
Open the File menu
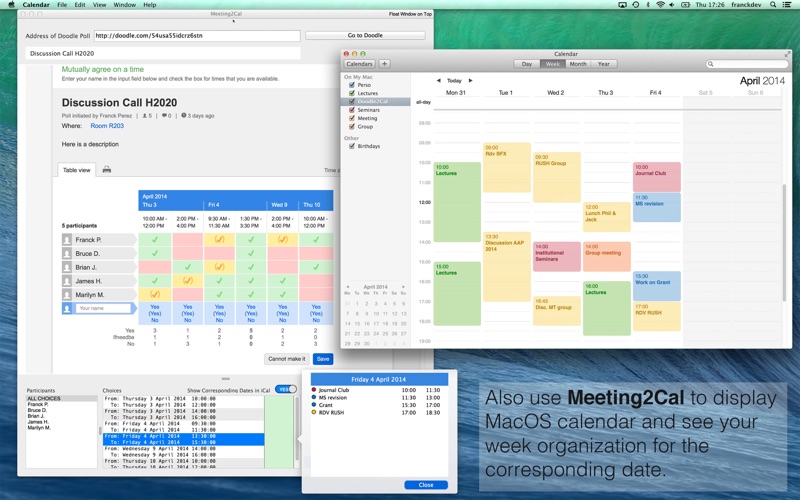pos(62,5)
